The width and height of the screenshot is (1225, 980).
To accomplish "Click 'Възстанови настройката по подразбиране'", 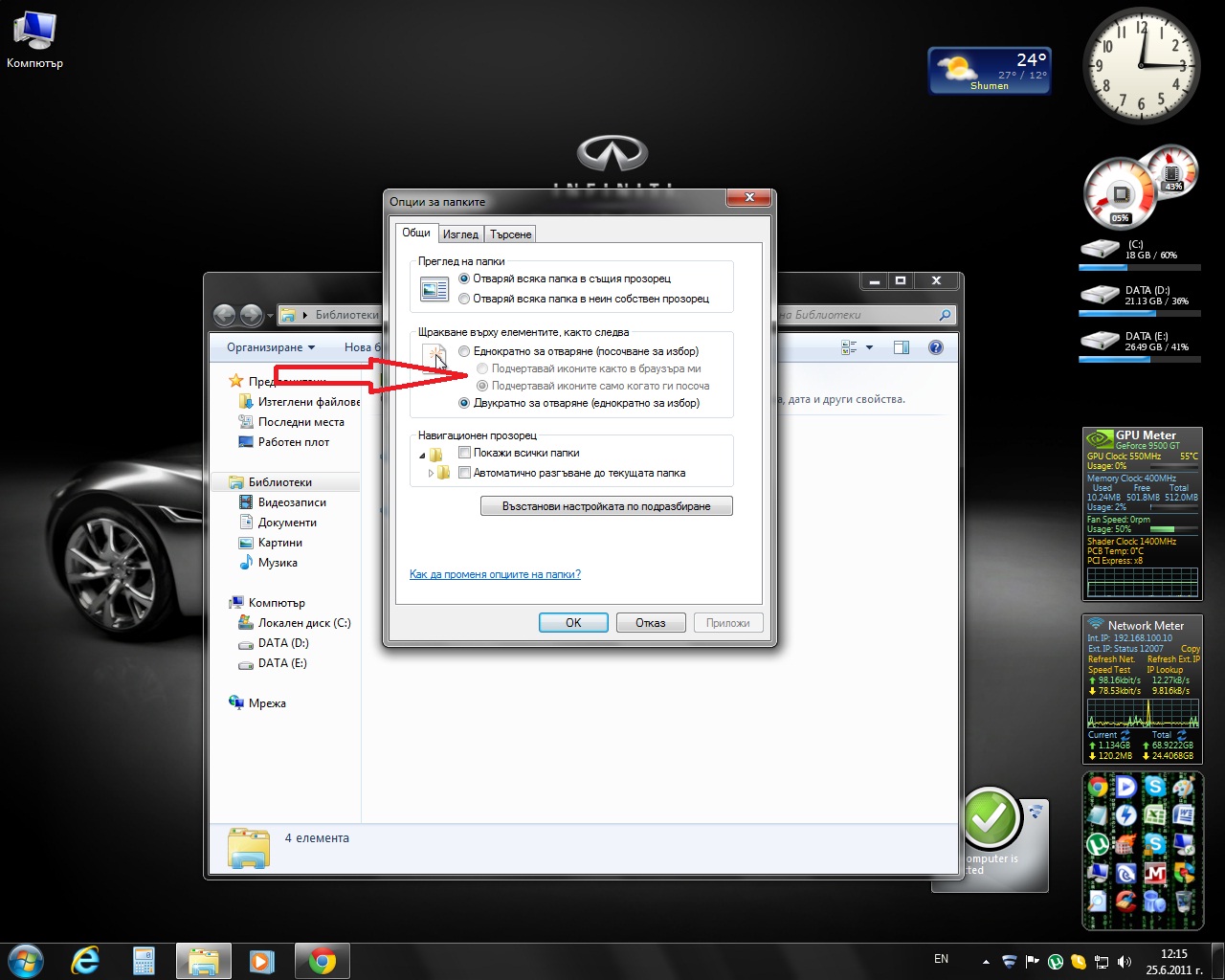I will pyautogui.click(x=607, y=506).
